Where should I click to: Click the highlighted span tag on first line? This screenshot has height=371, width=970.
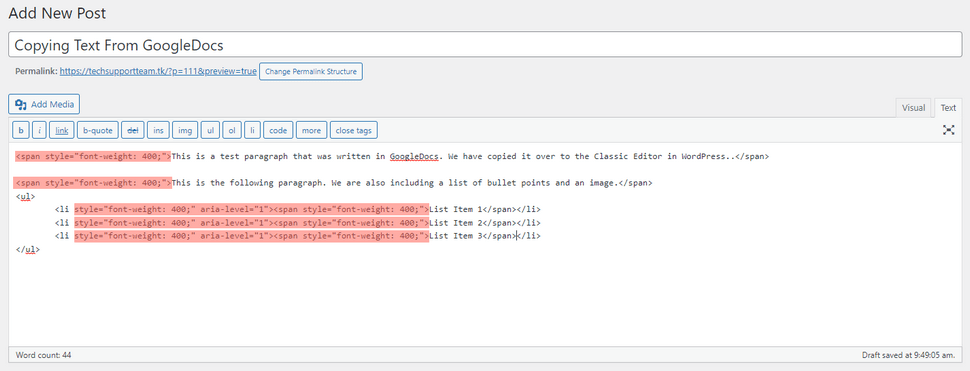(x=93, y=156)
